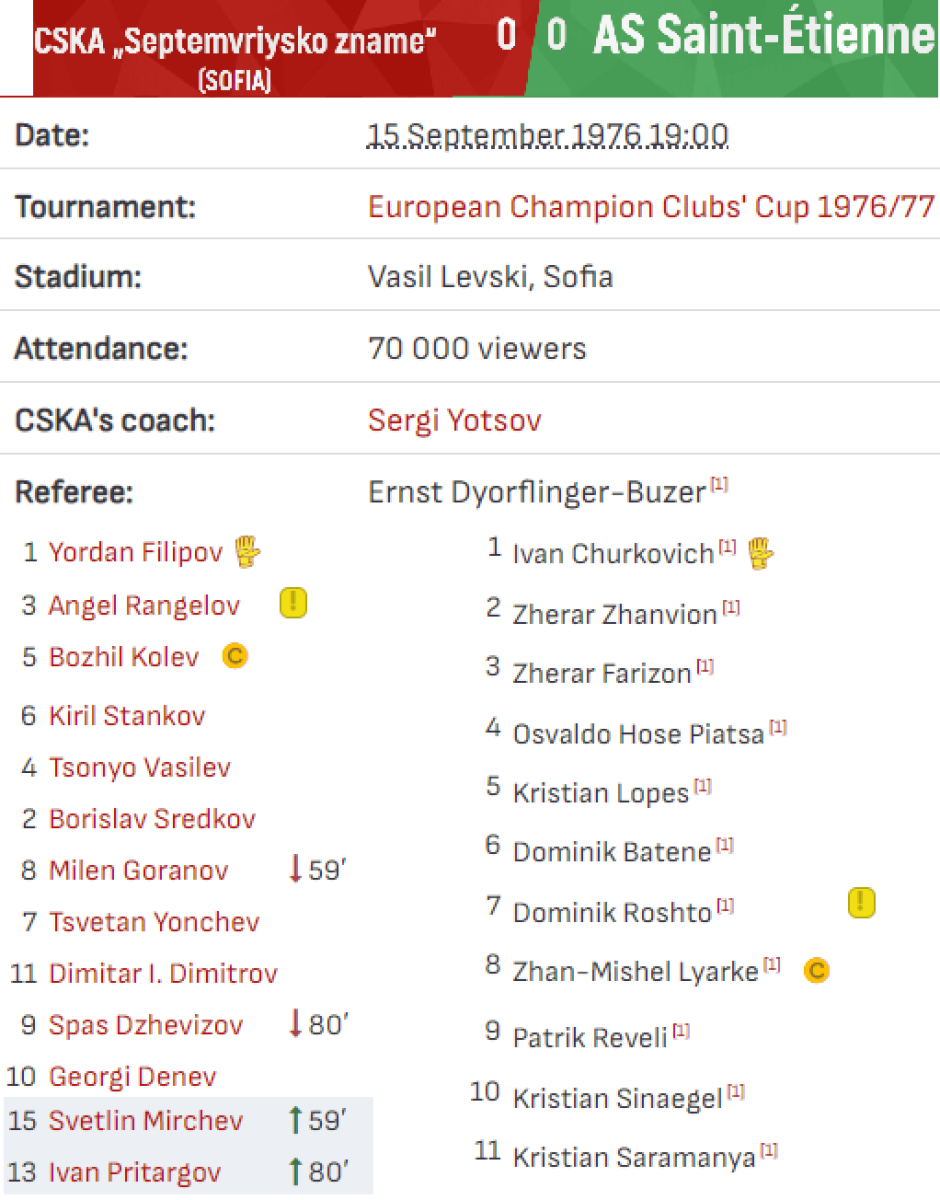
Task: Open Georgi Denev's player page
Action: pos(132,1077)
